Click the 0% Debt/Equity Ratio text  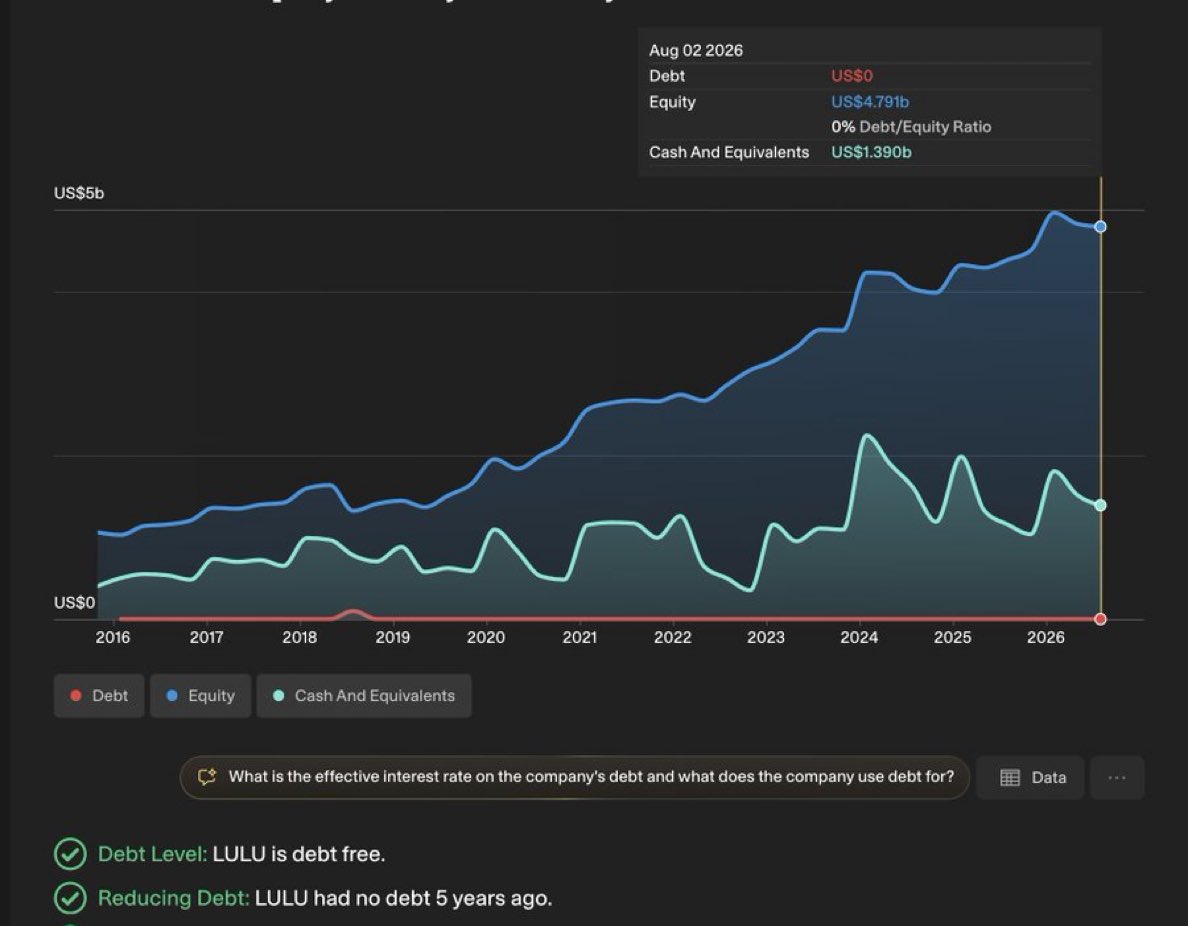pos(911,127)
